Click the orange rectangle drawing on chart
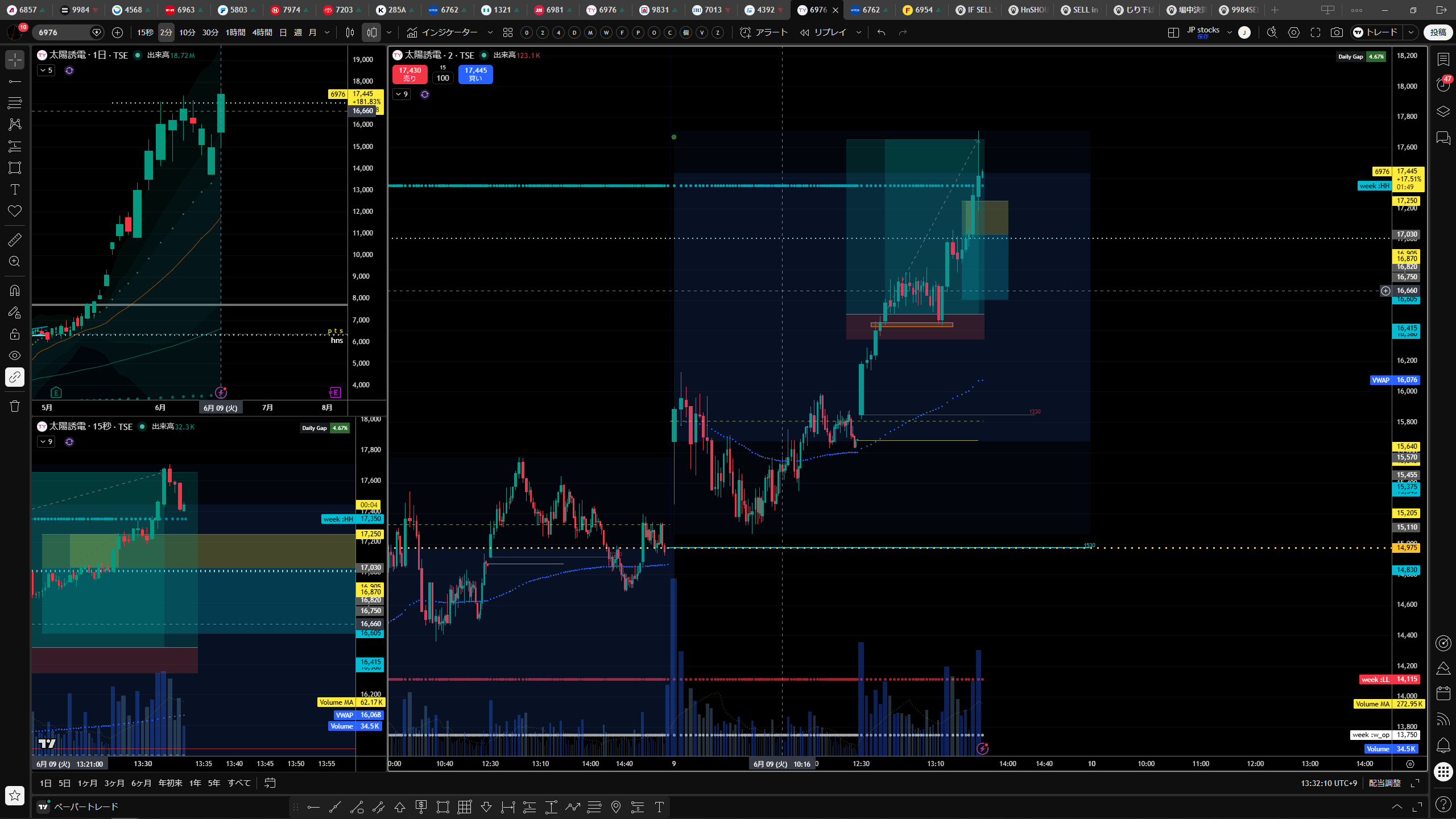 tap(912, 325)
